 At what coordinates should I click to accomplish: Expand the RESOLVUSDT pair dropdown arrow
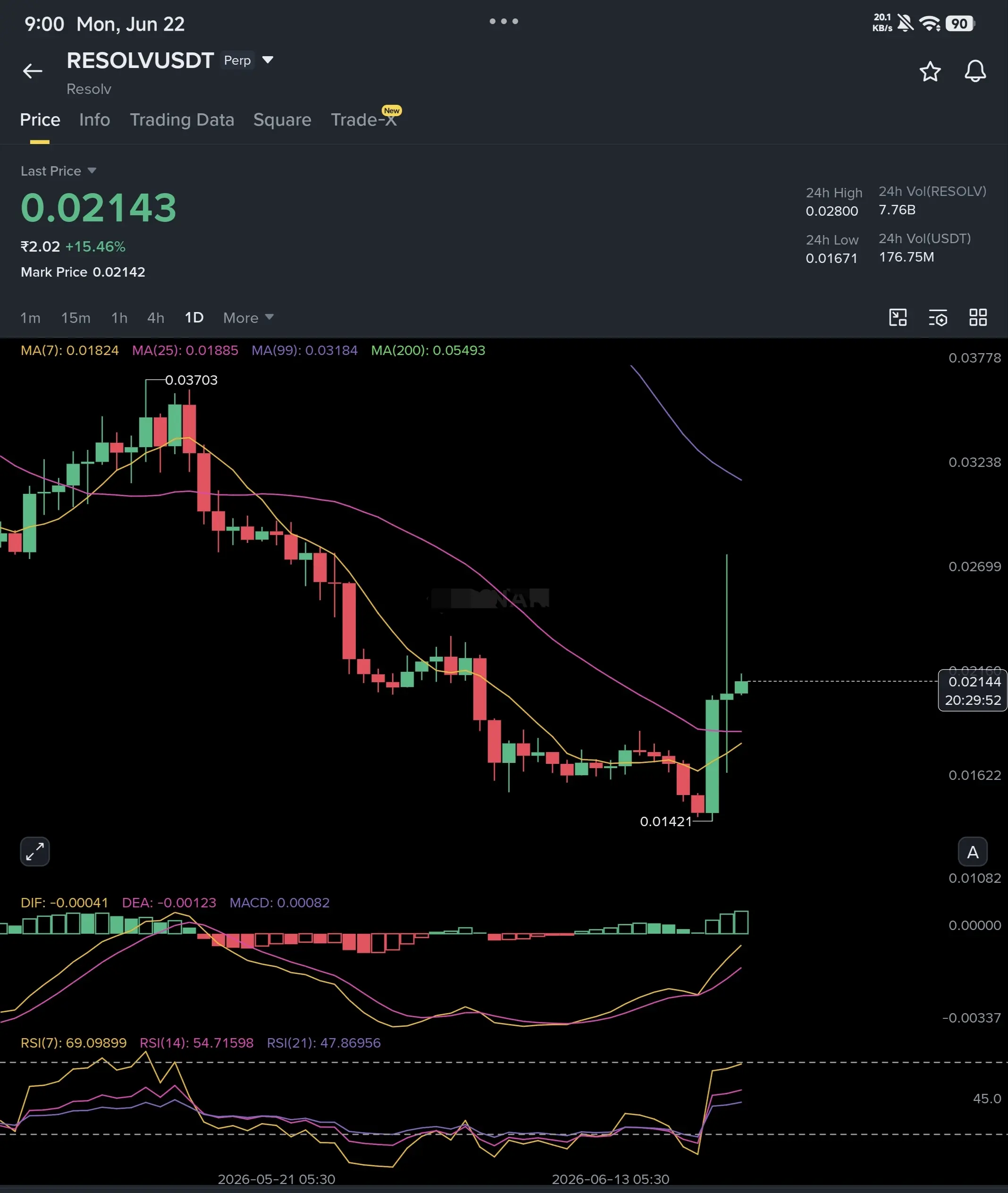tap(268, 60)
